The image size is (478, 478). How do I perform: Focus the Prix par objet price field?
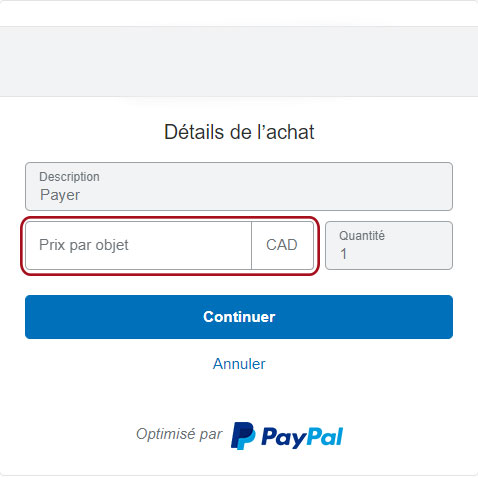coord(138,245)
